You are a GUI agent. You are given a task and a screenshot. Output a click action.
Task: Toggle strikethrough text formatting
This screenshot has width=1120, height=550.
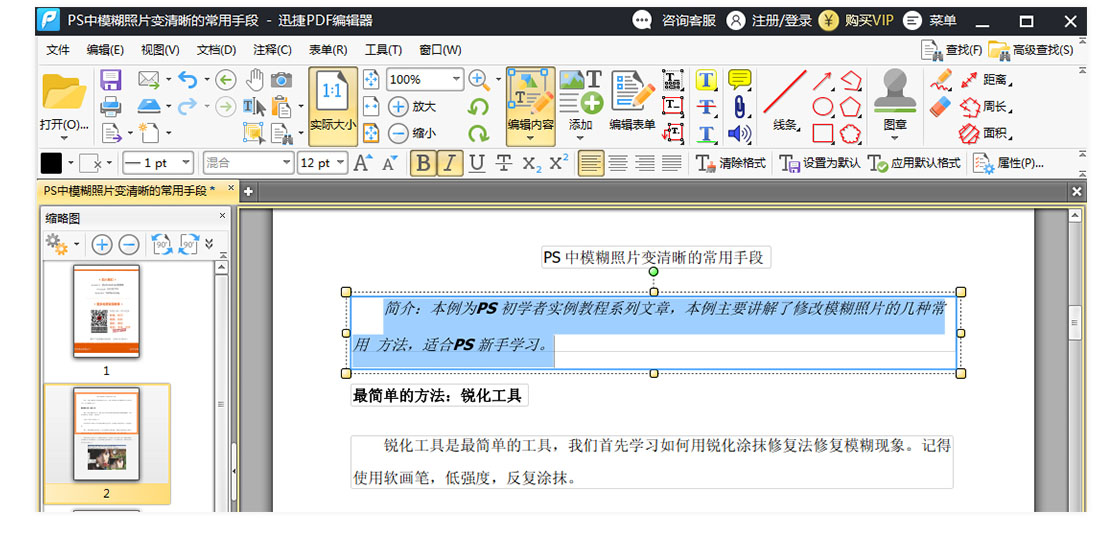click(x=504, y=163)
